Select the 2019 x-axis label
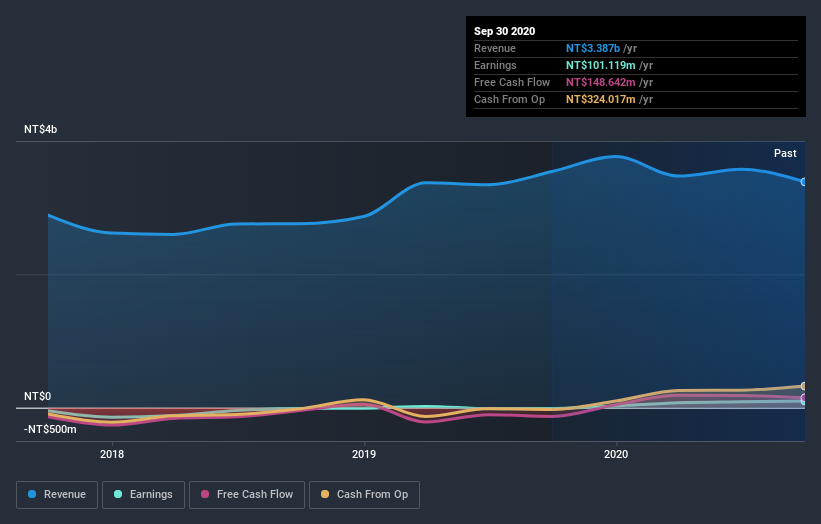821x524 pixels. (x=364, y=454)
